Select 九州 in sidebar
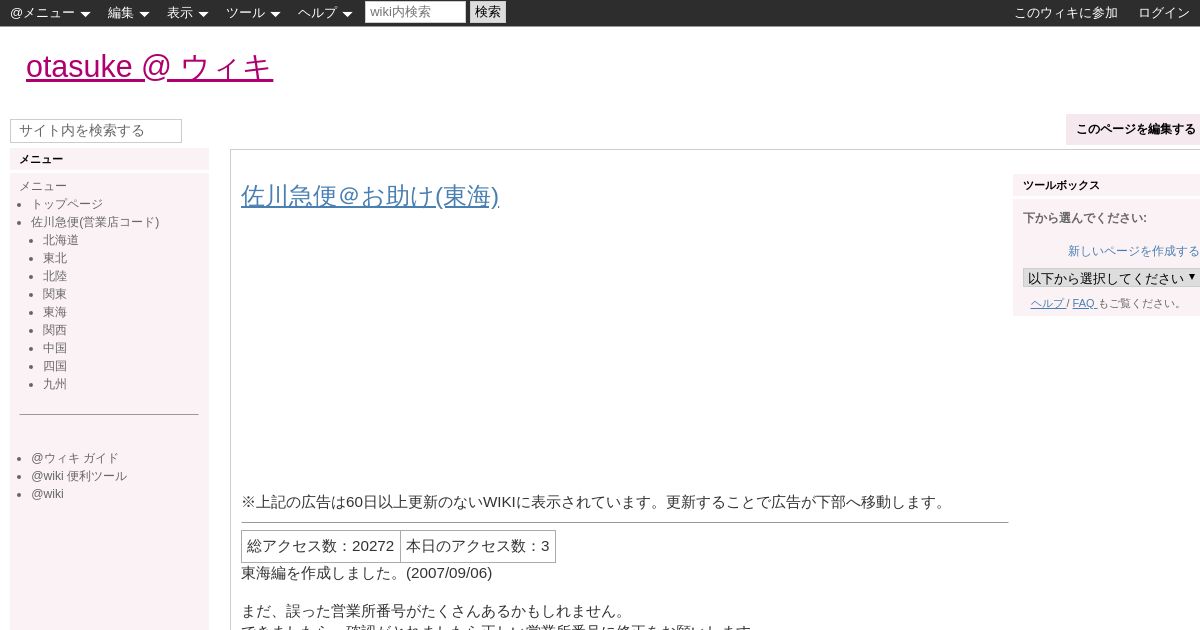 click(x=55, y=384)
